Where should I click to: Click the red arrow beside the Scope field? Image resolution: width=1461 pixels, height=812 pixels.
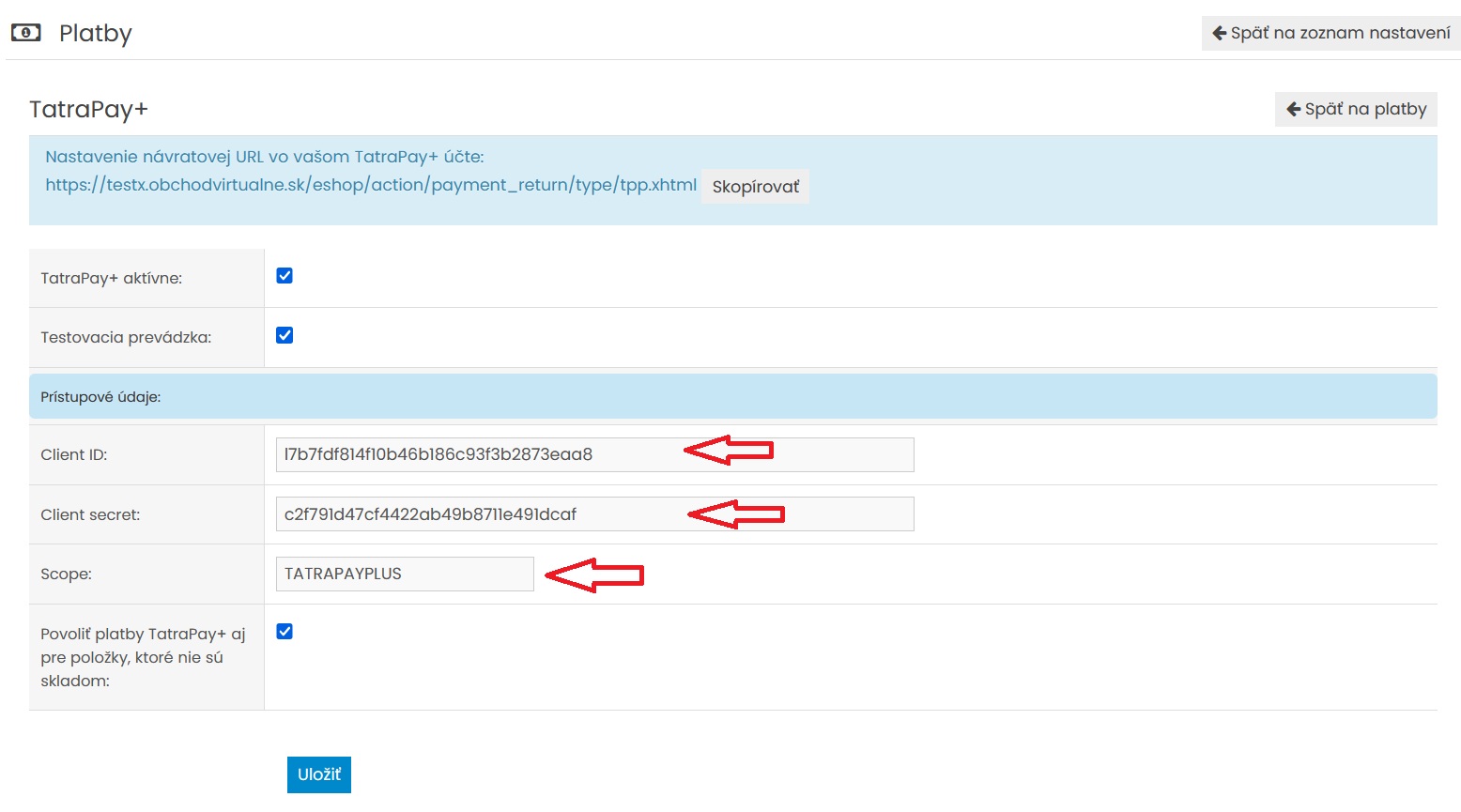coord(594,575)
